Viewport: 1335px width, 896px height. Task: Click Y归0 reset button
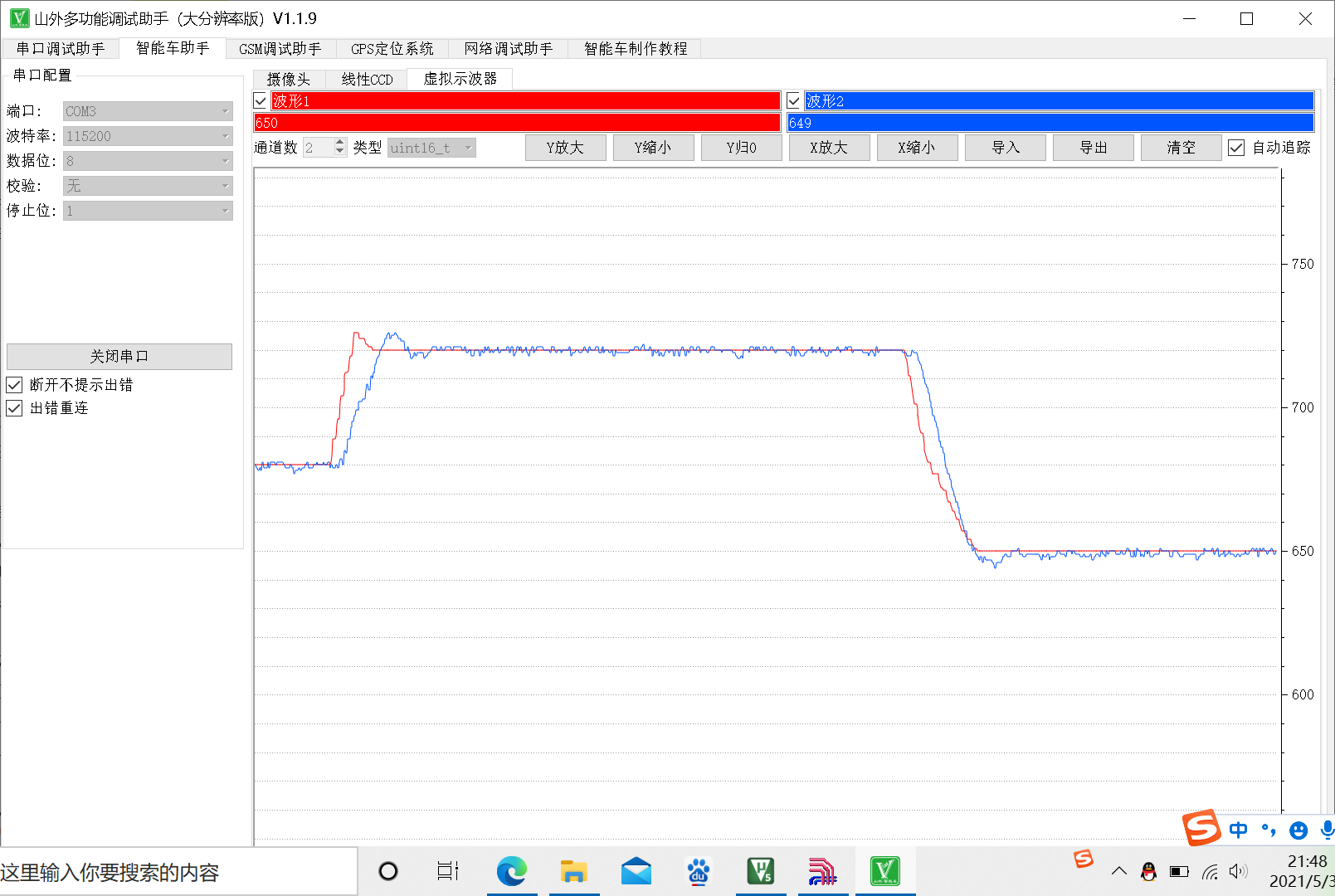741,148
